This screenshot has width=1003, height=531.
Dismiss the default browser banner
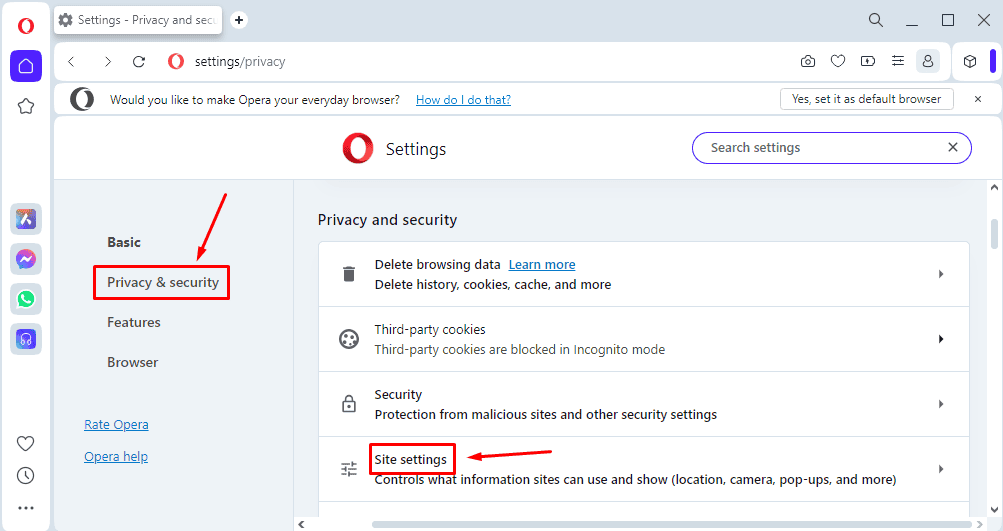978,99
